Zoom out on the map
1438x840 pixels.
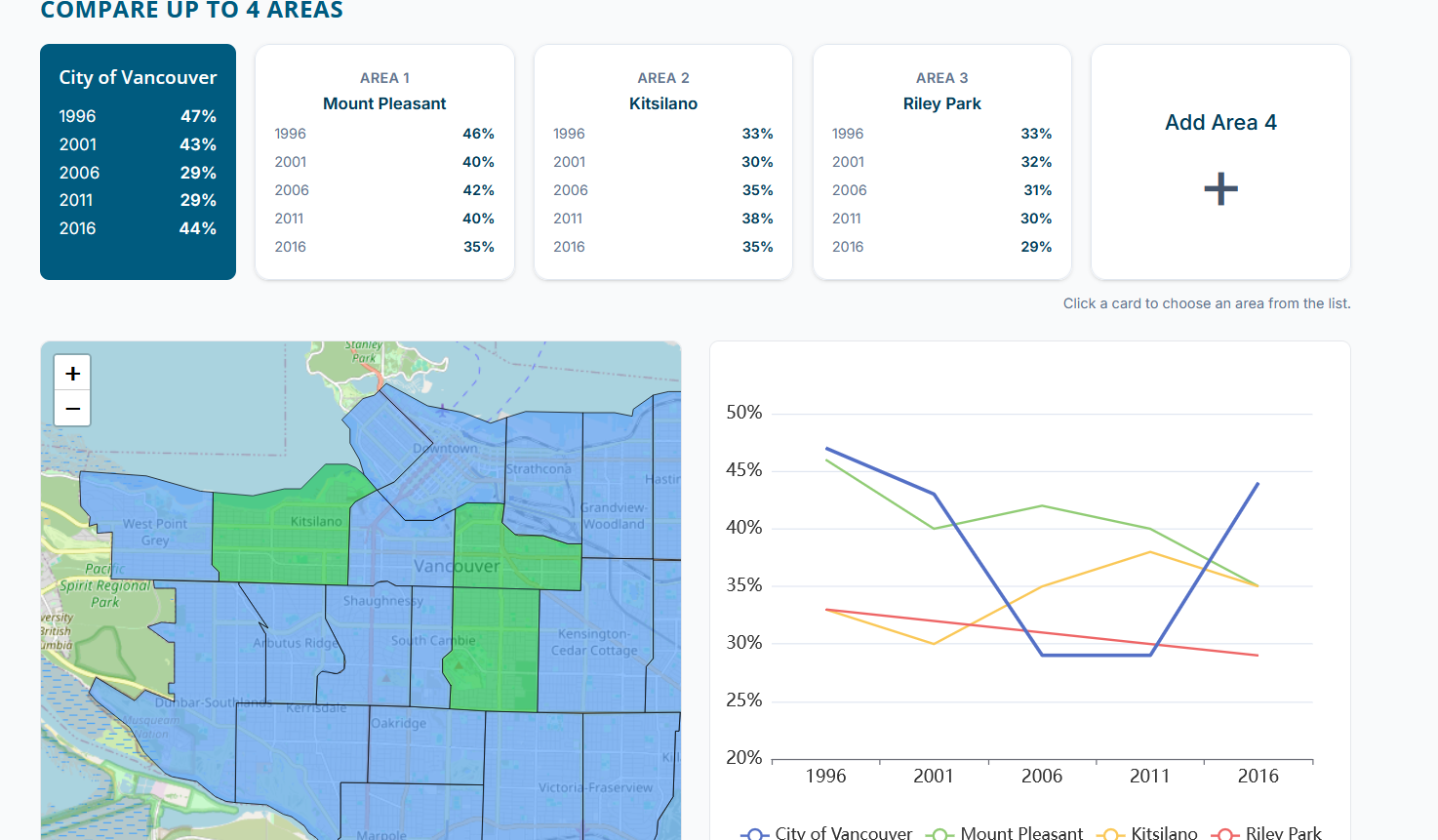point(73,409)
